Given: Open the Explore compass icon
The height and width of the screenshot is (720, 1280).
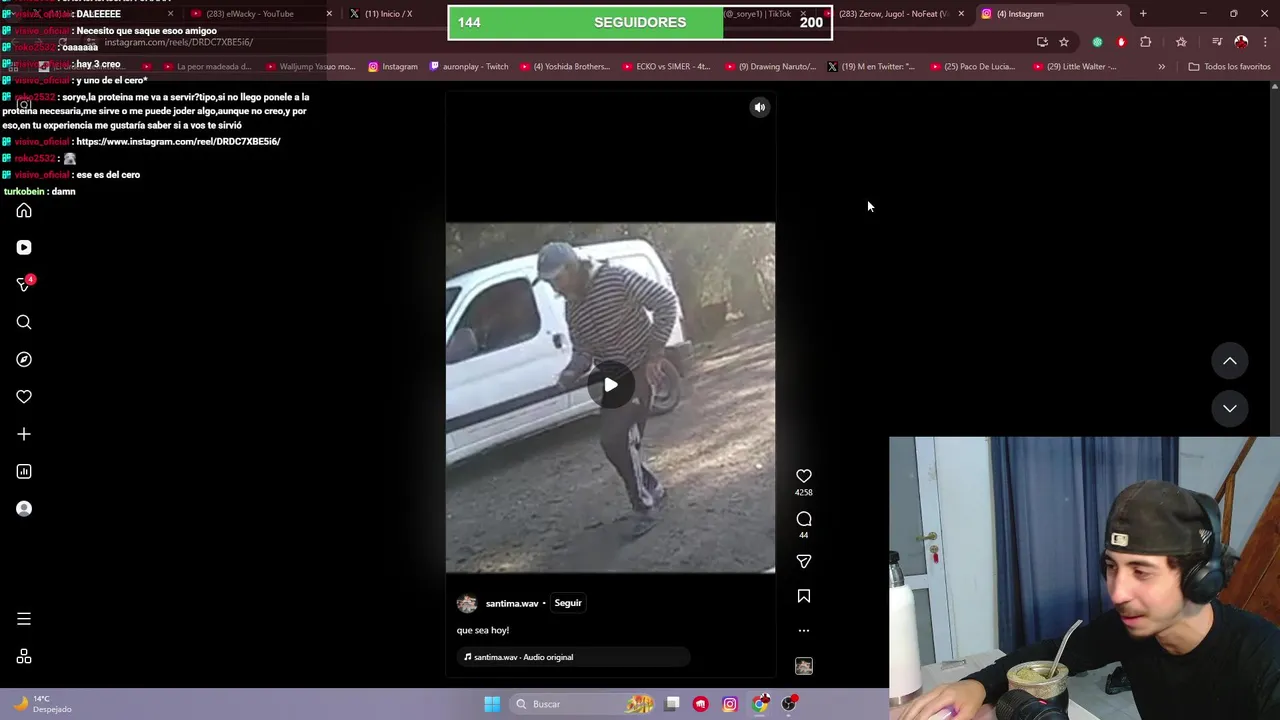Looking at the screenshot, I should (24, 359).
